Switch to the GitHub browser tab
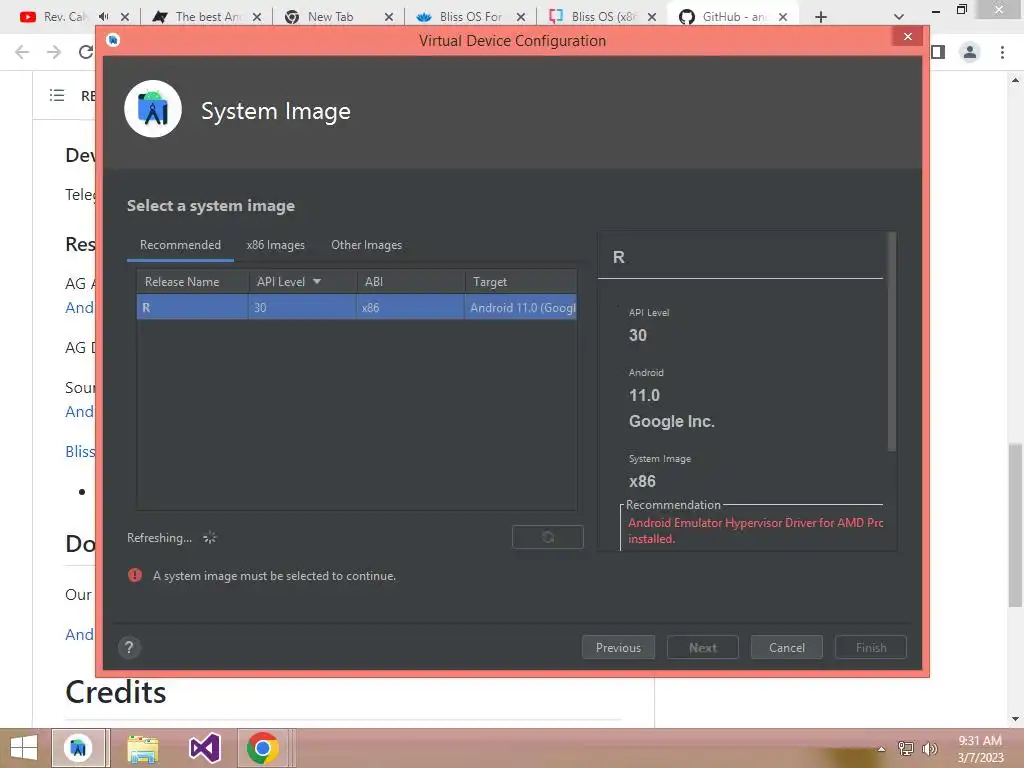This screenshot has width=1024, height=768. 731,17
